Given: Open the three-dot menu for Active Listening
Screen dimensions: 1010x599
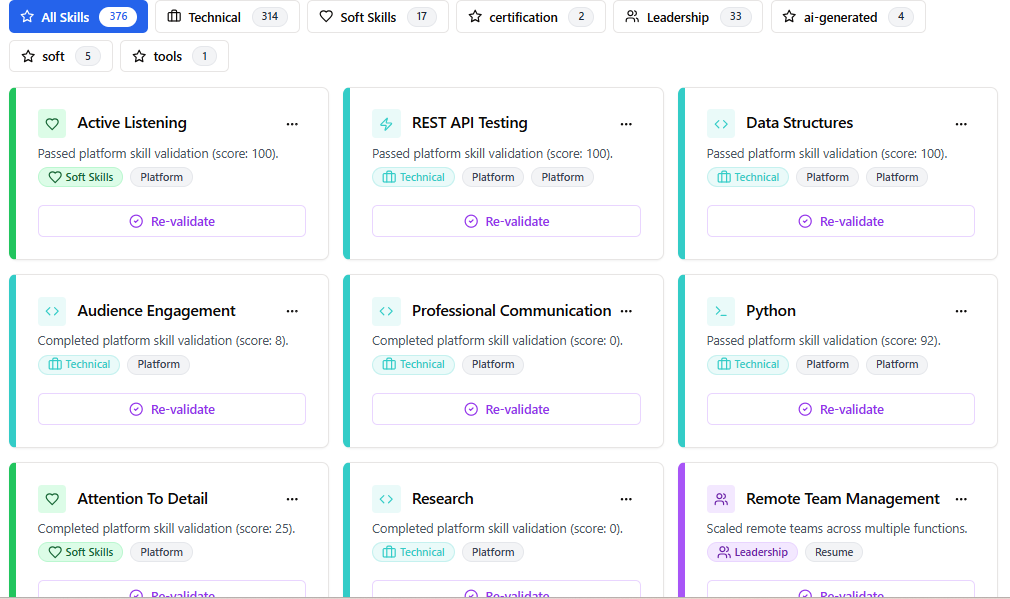Looking at the screenshot, I should coord(292,124).
